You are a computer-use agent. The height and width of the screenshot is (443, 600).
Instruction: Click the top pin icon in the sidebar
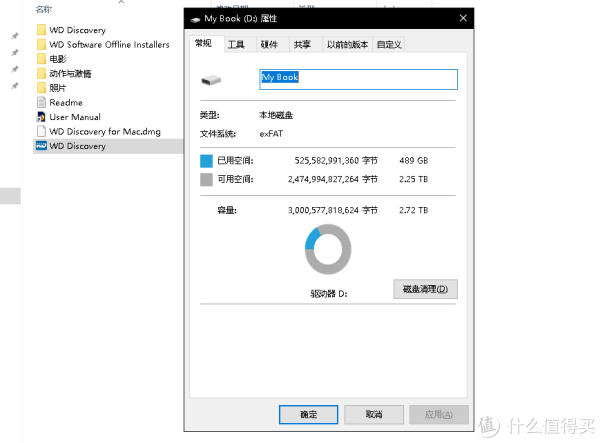14,37
